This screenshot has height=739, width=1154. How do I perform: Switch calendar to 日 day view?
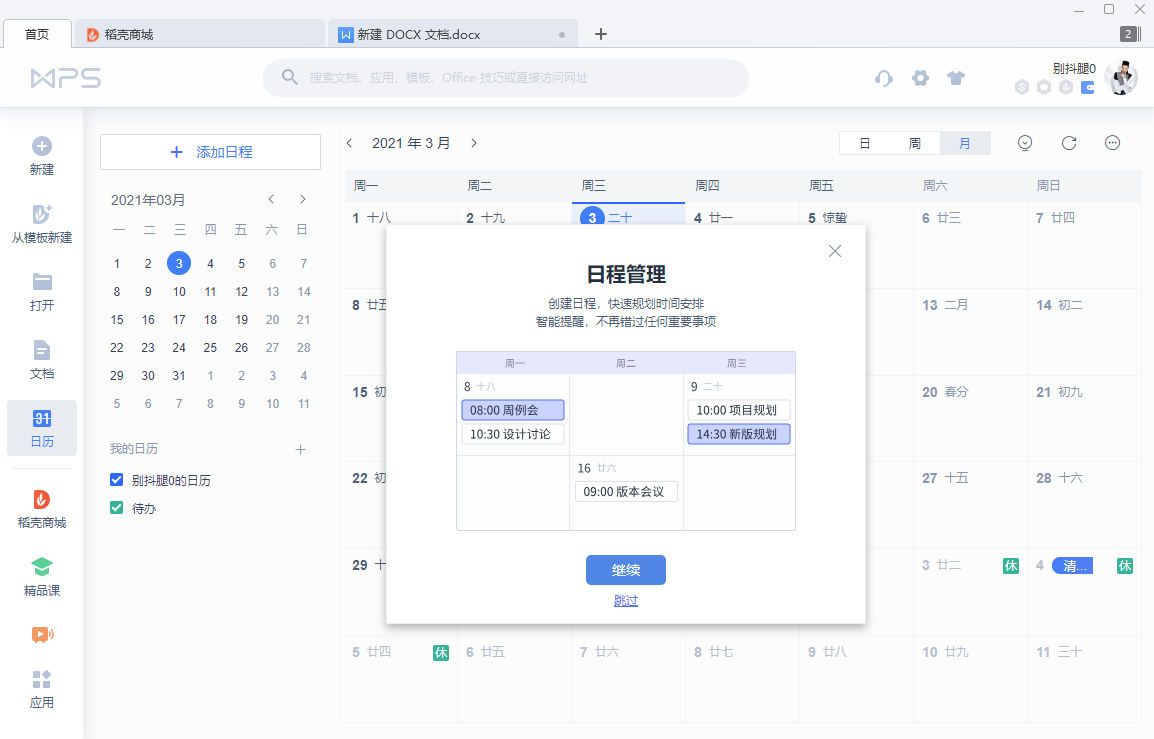865,143
